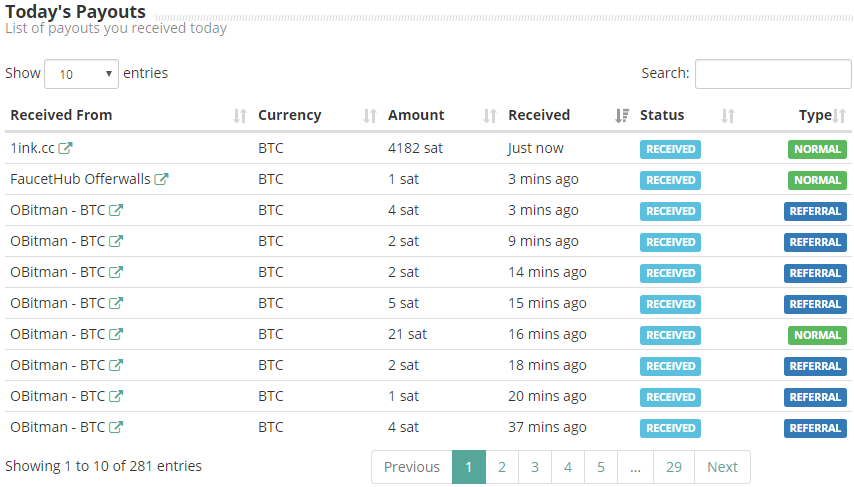
Task: Toggle Received column descending sort icon
Action: coord(622,115)
